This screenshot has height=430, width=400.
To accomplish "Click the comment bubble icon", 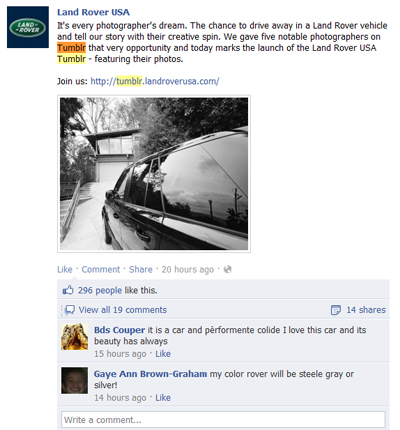I will [x=70, y=310].
